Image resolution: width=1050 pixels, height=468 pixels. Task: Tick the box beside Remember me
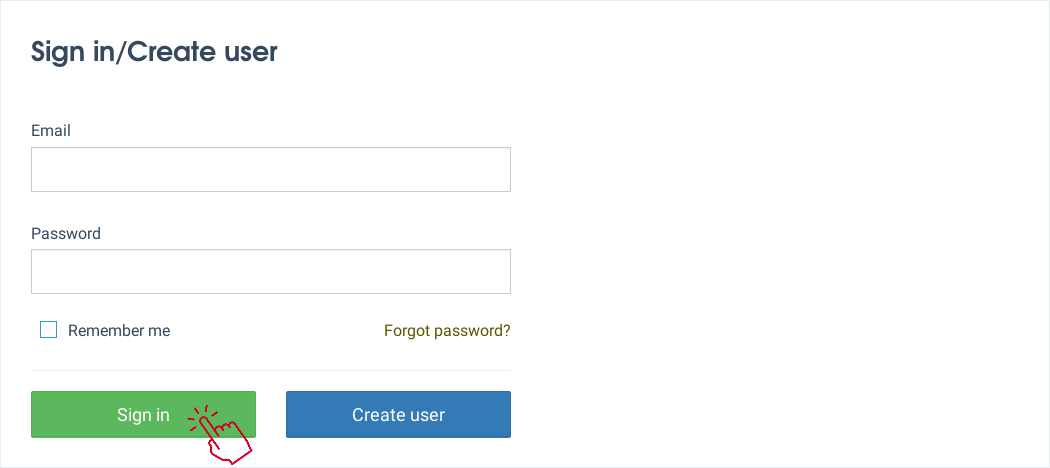(48, 330)
